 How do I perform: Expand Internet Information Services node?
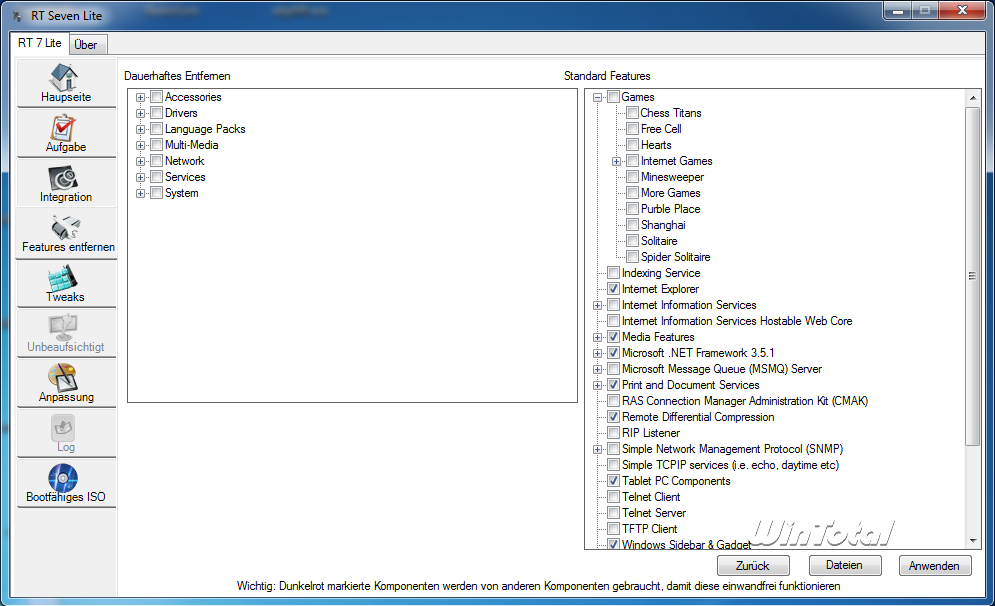pos(597,305)
